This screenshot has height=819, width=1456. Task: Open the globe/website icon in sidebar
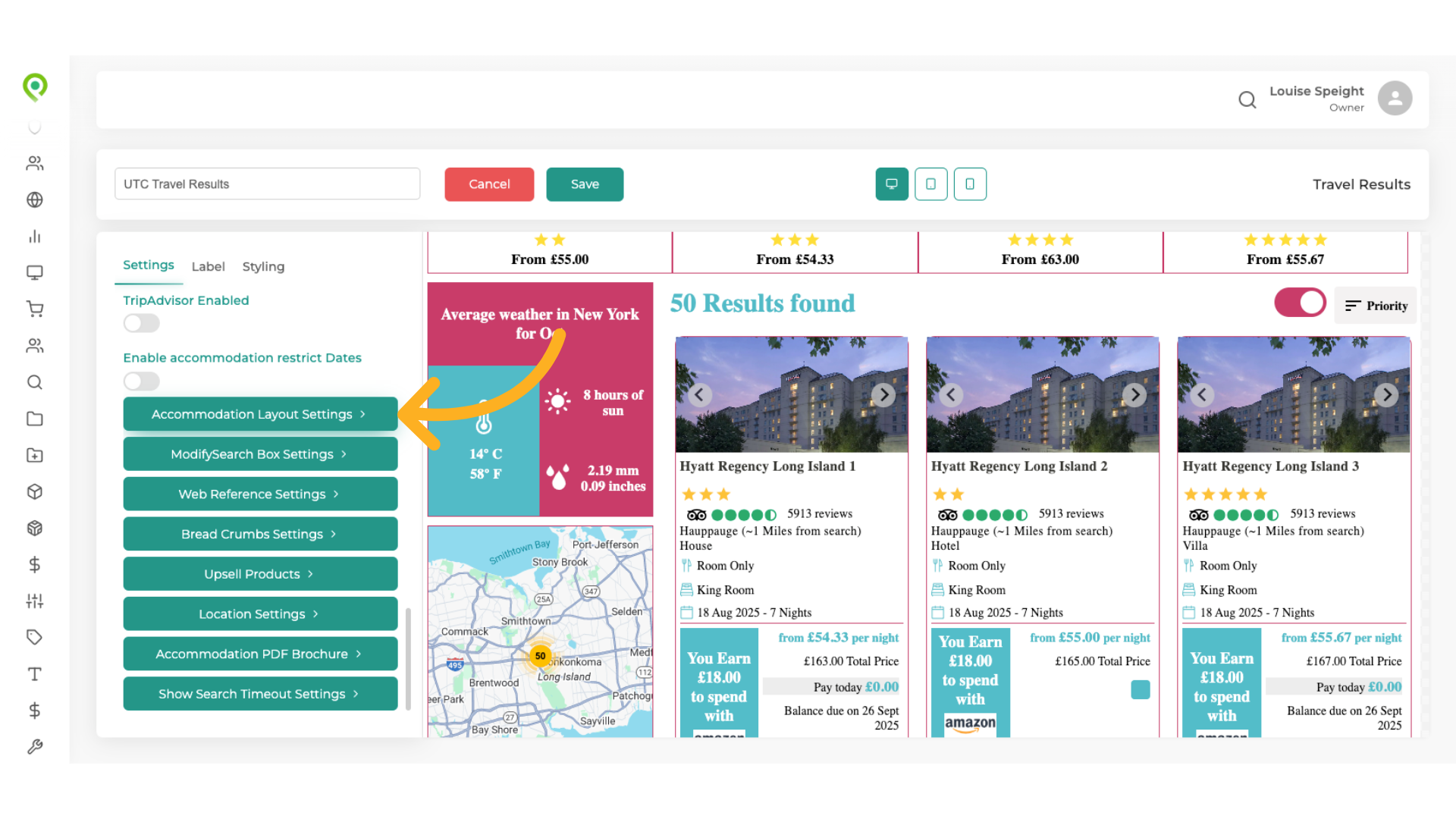[x=35, y=199]
